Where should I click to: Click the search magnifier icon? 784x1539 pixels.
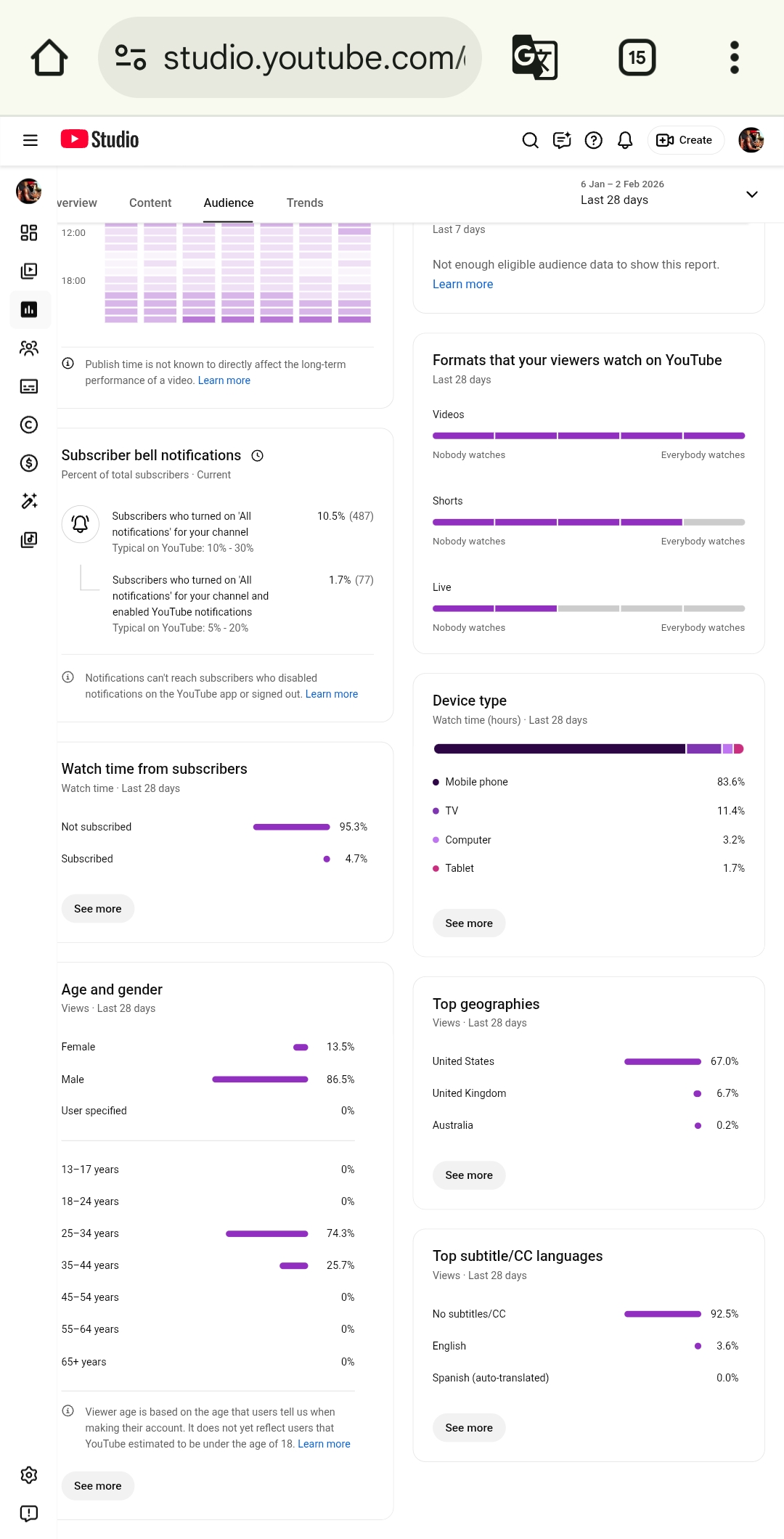tap(531, 140)
